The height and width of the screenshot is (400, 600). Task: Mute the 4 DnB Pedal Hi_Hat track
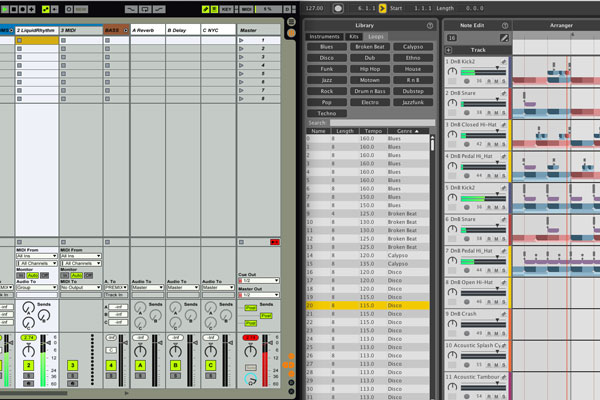coord(496,176)
